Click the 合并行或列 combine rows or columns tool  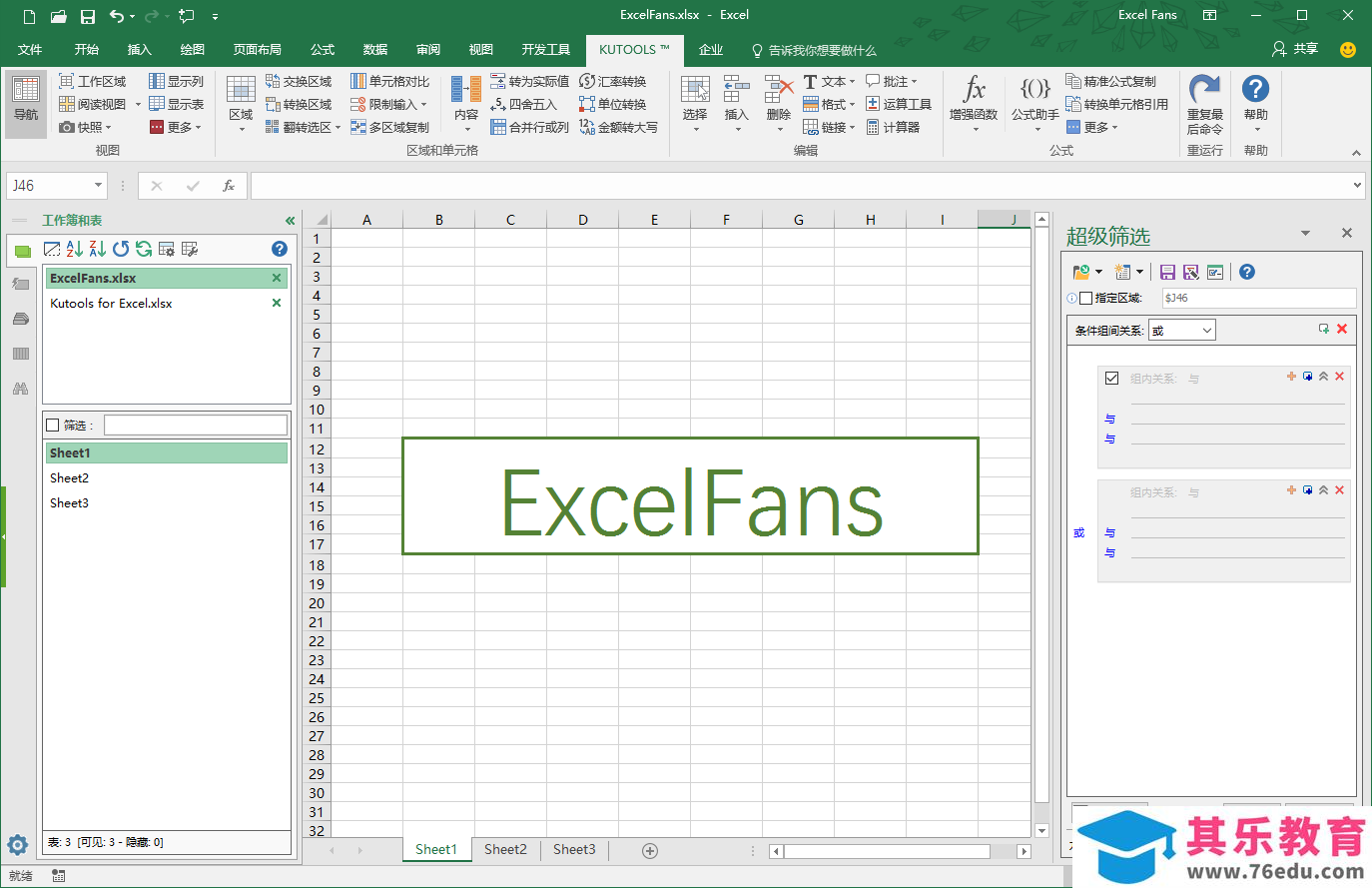[x=529, y=127]
